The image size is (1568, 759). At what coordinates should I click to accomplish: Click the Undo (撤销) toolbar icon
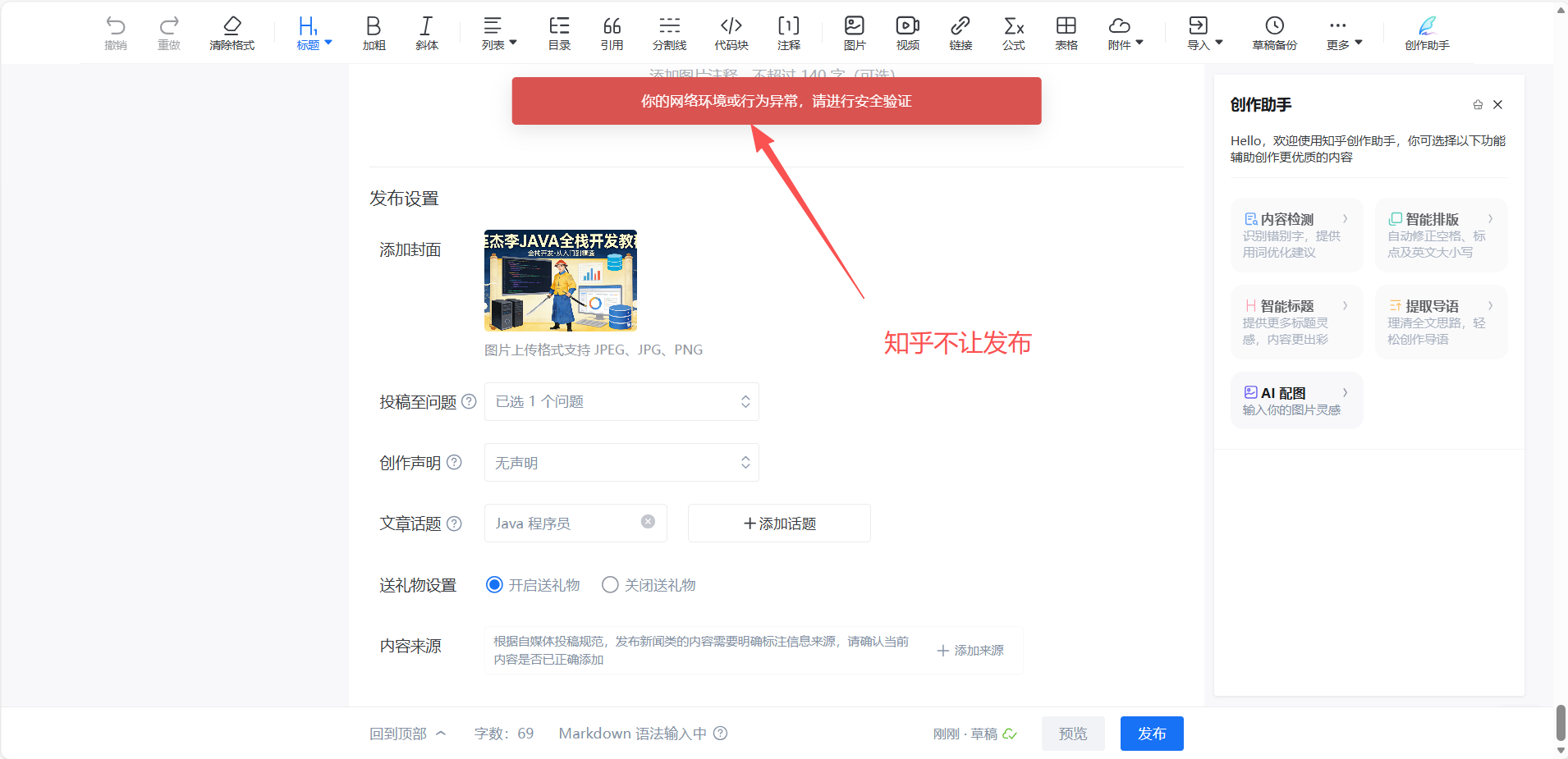116,34
